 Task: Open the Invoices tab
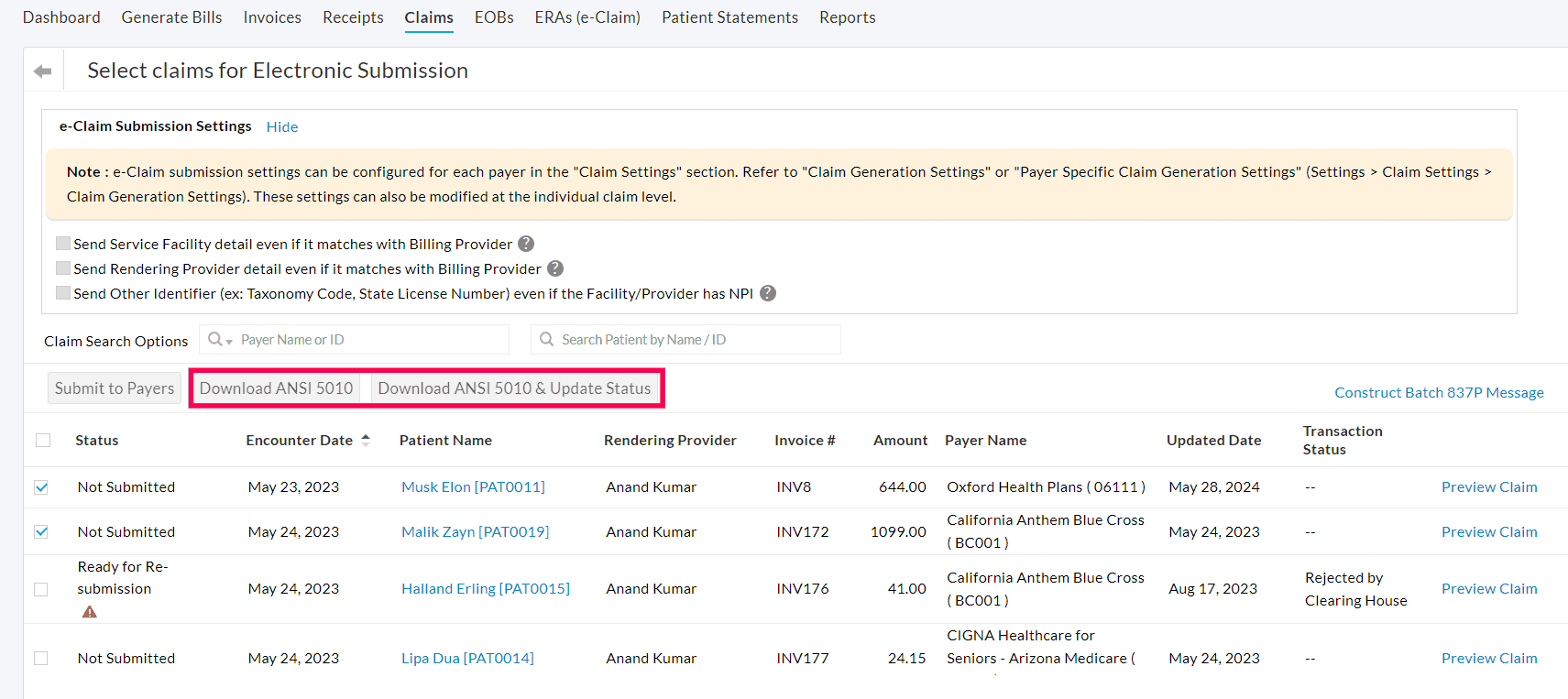(x=272, y=17)
